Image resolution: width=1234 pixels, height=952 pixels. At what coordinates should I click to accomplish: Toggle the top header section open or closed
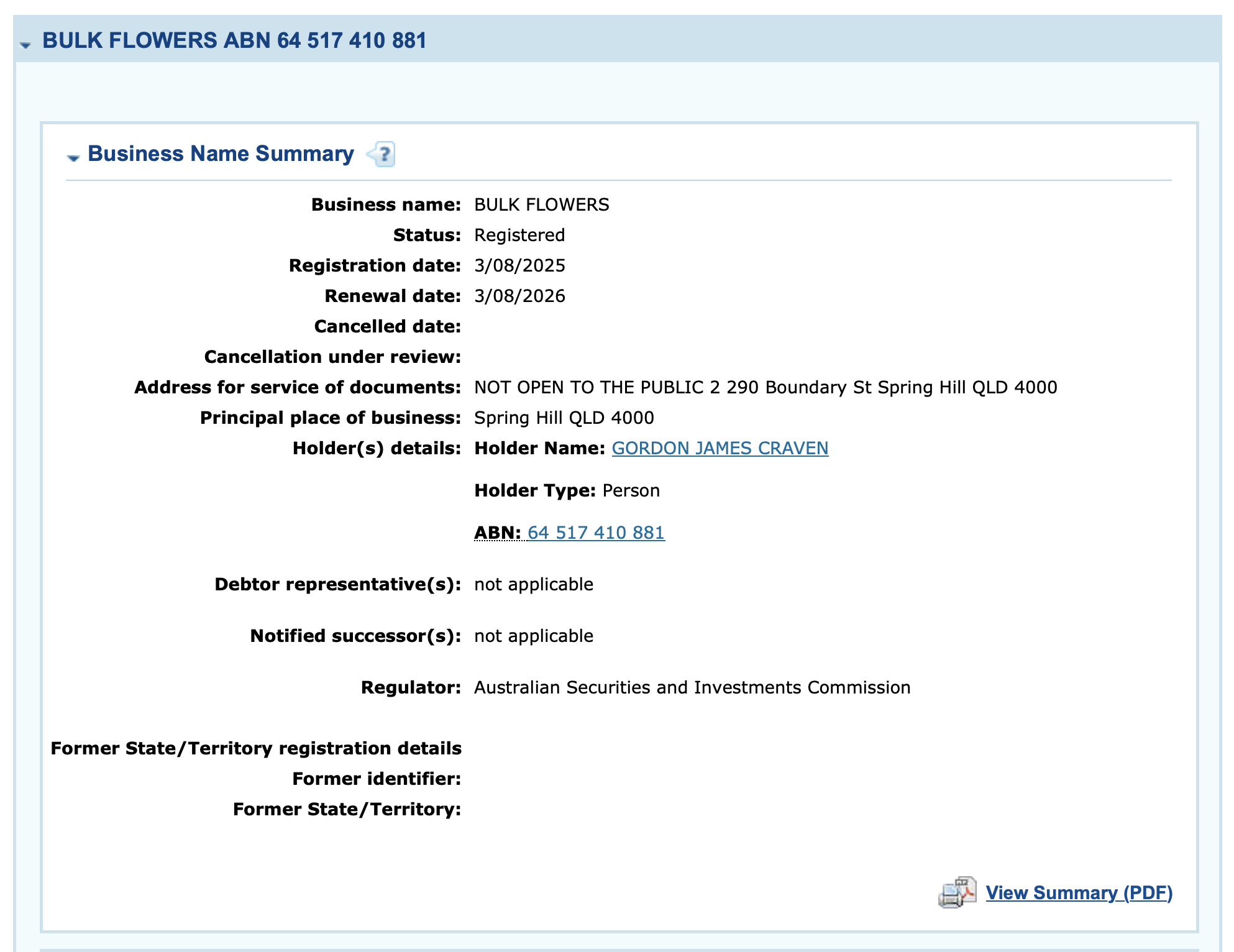tap(25, 44)
